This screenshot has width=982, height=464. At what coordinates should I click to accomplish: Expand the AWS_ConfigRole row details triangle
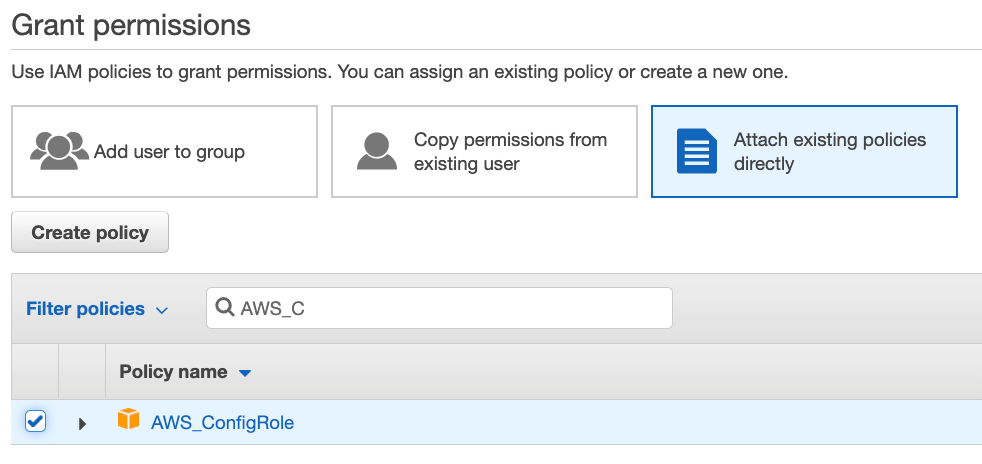click(x=83, y=423)
